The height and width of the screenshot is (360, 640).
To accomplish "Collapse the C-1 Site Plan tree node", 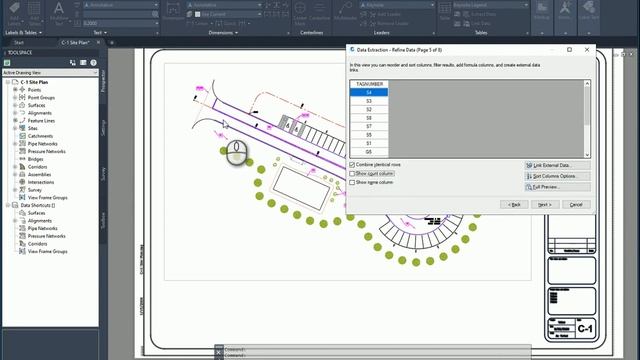I will coord(8,82).
